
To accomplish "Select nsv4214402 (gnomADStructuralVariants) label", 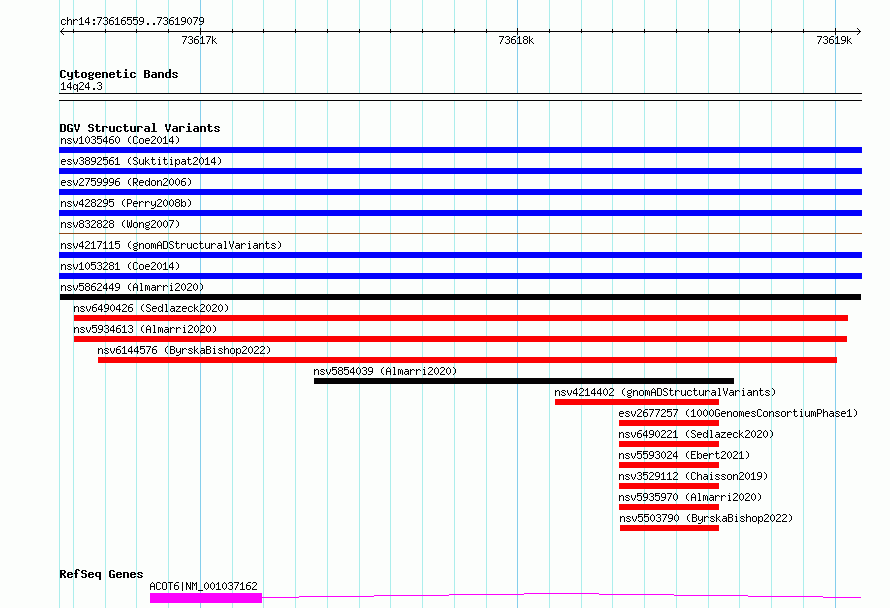I will pos(665,392).
